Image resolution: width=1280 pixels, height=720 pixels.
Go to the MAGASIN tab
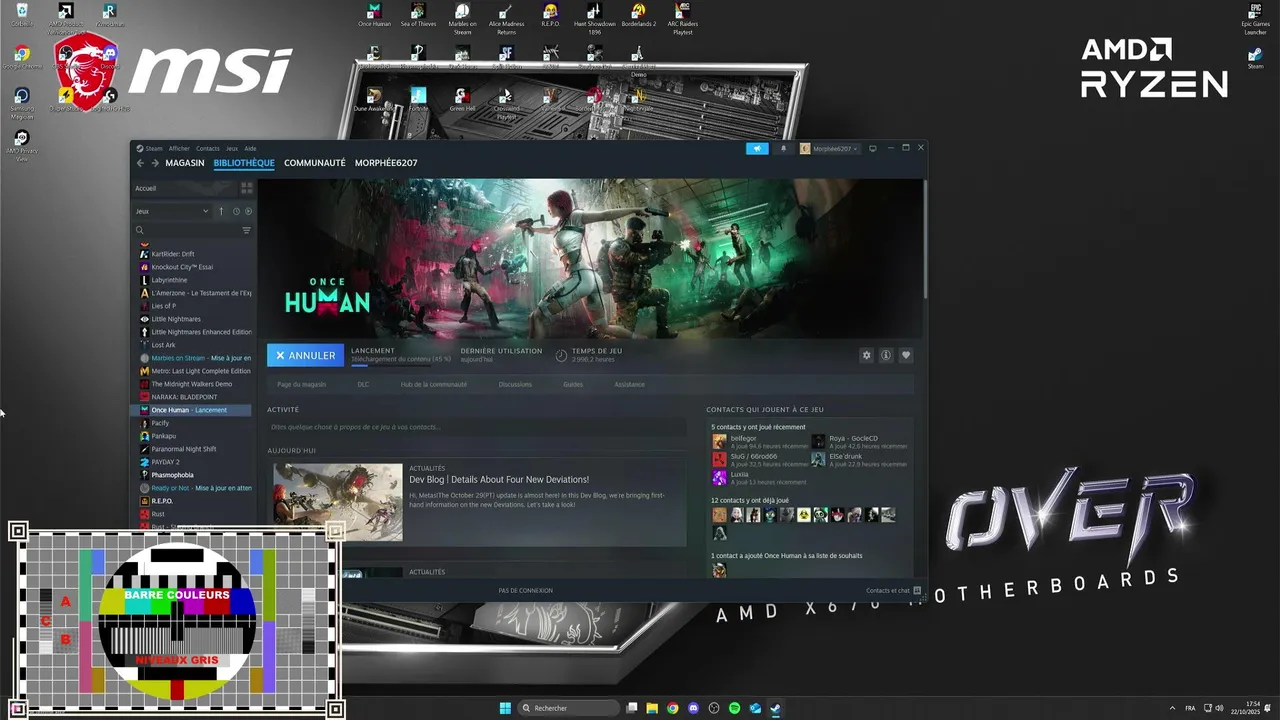185,163
